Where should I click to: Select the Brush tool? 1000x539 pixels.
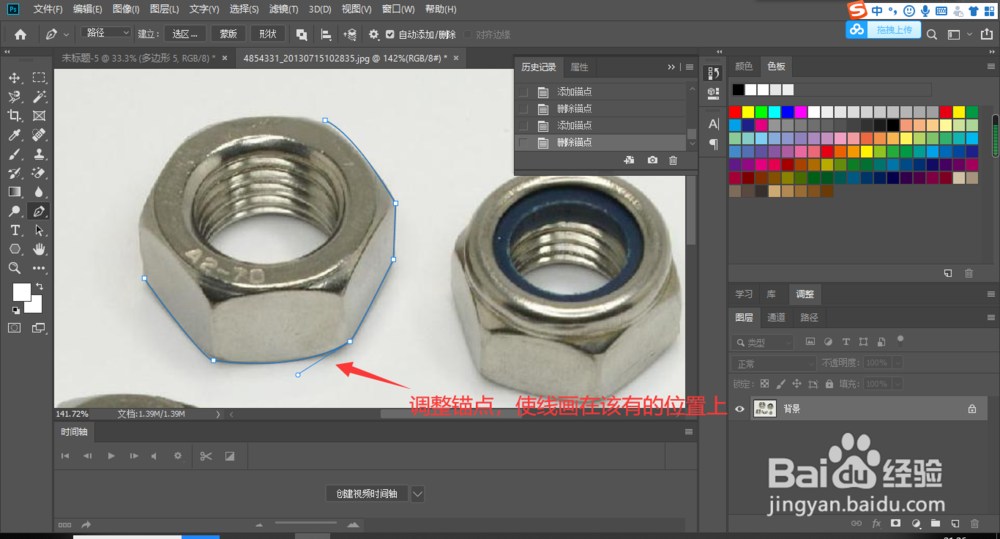(14, 154)
